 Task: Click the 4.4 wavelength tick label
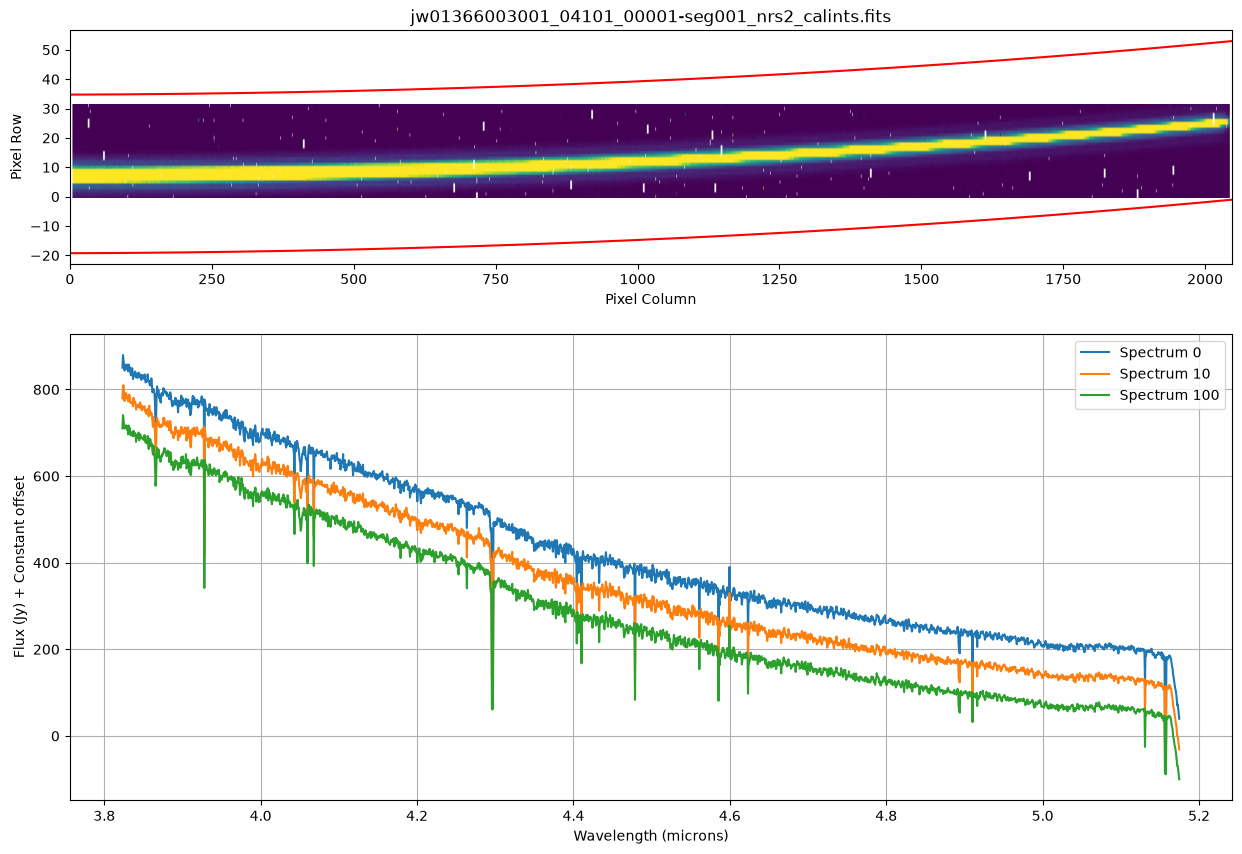pos(573,815)
